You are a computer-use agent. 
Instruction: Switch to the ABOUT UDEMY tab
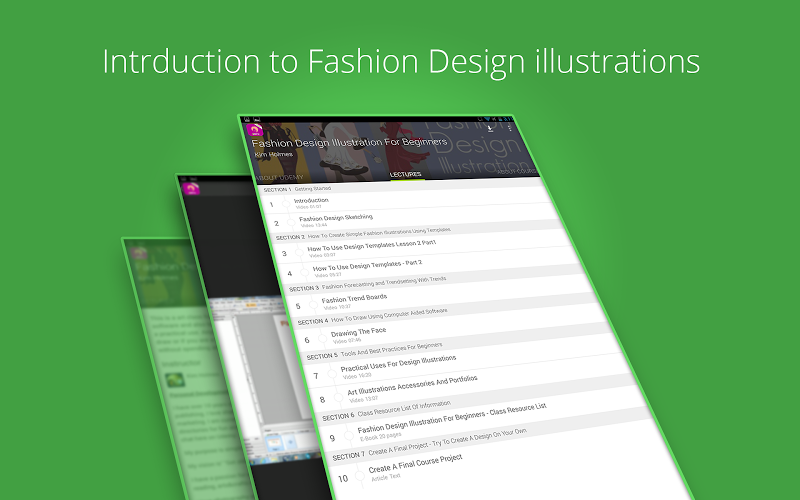280,178
